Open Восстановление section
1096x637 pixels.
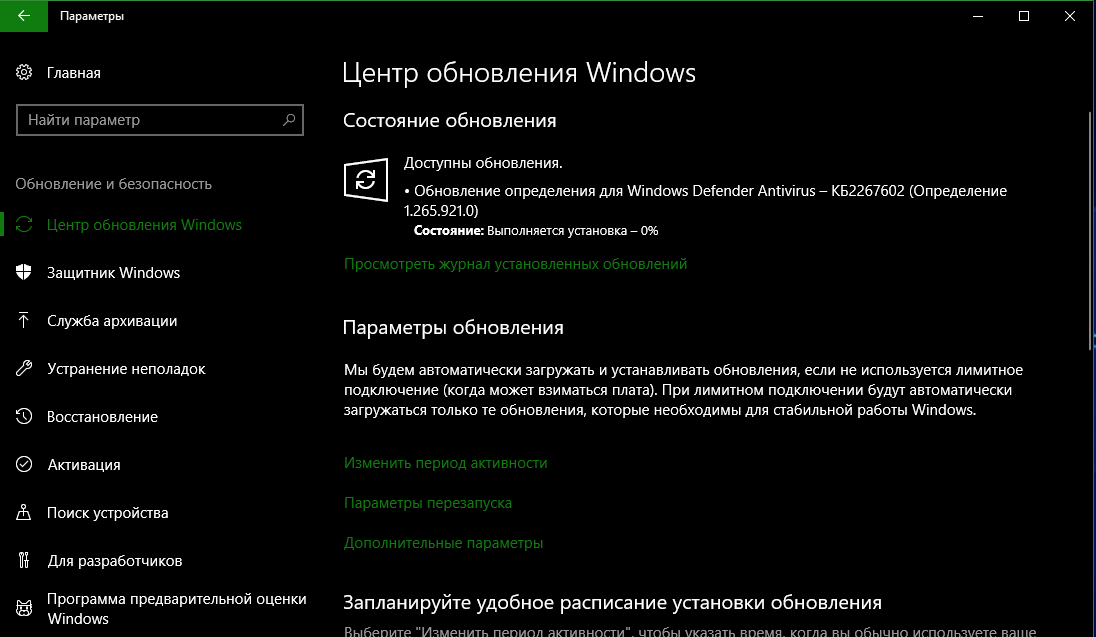102,417
